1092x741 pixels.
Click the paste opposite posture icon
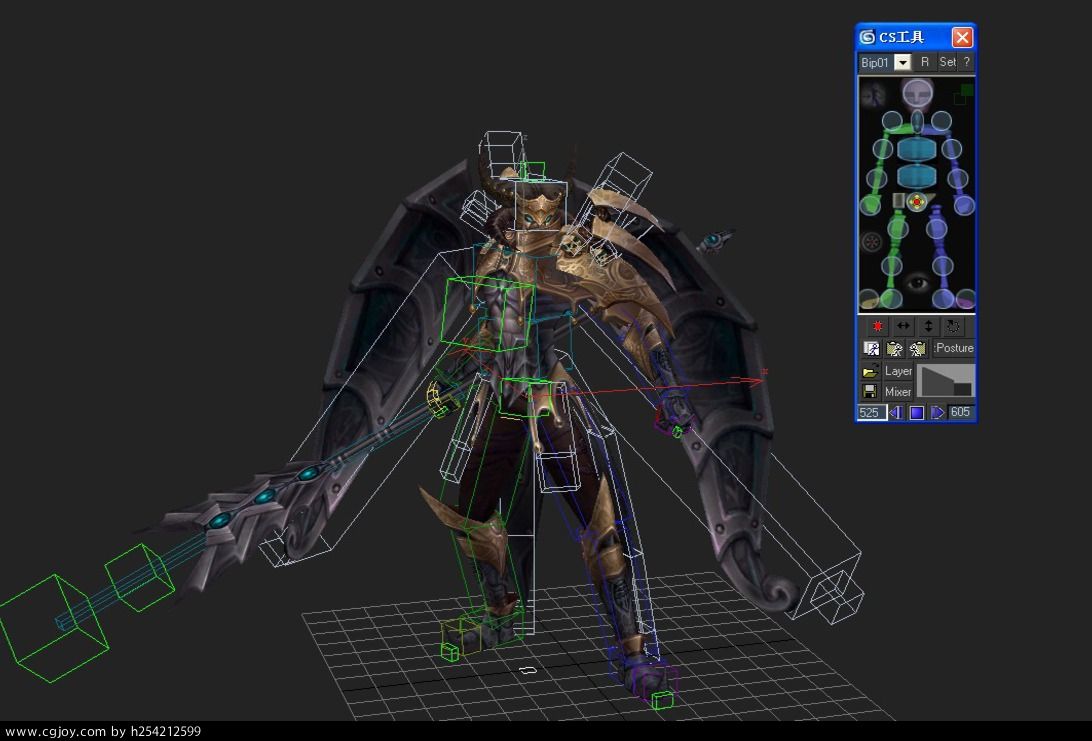pos(918,348)
